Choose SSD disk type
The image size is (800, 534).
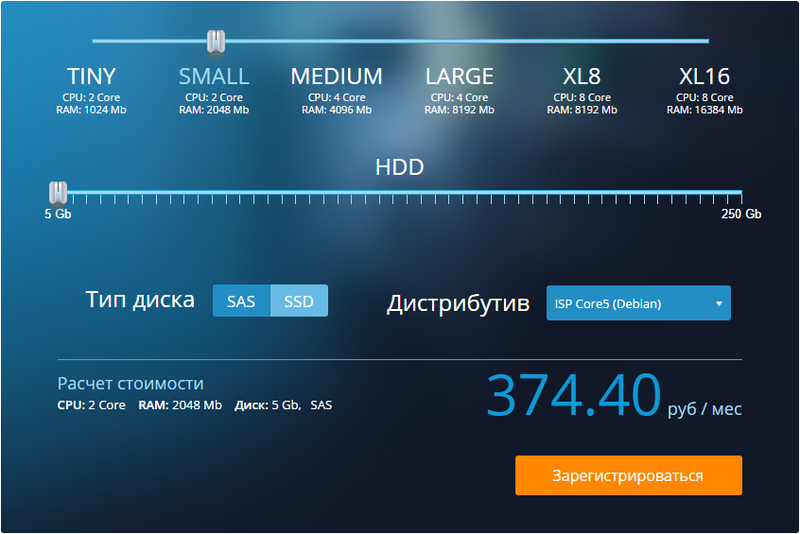tap(299, 301)
